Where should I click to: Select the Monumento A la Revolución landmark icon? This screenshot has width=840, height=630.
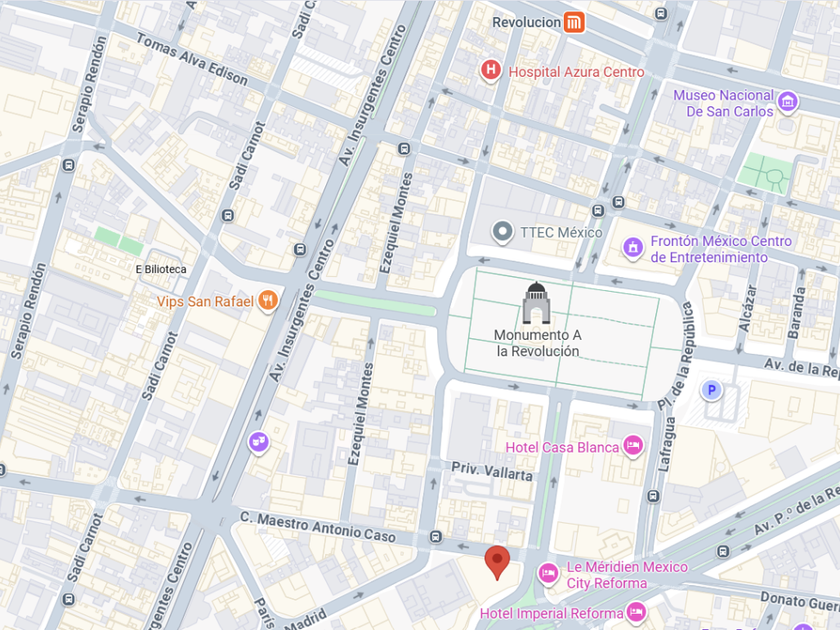[x=536, y=303]
